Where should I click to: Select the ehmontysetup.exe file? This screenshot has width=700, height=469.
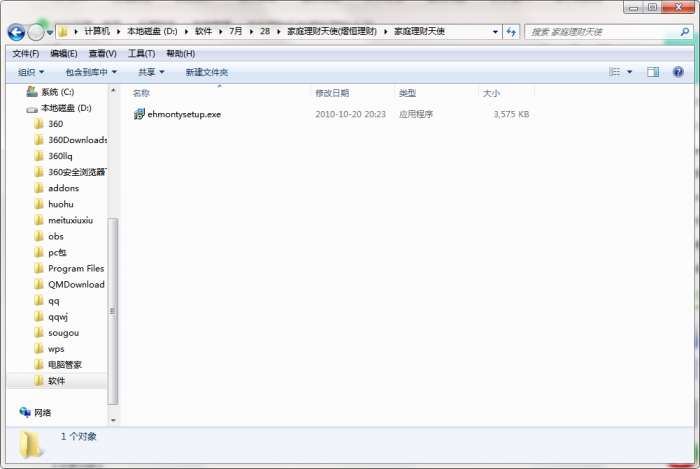[184, 114]
